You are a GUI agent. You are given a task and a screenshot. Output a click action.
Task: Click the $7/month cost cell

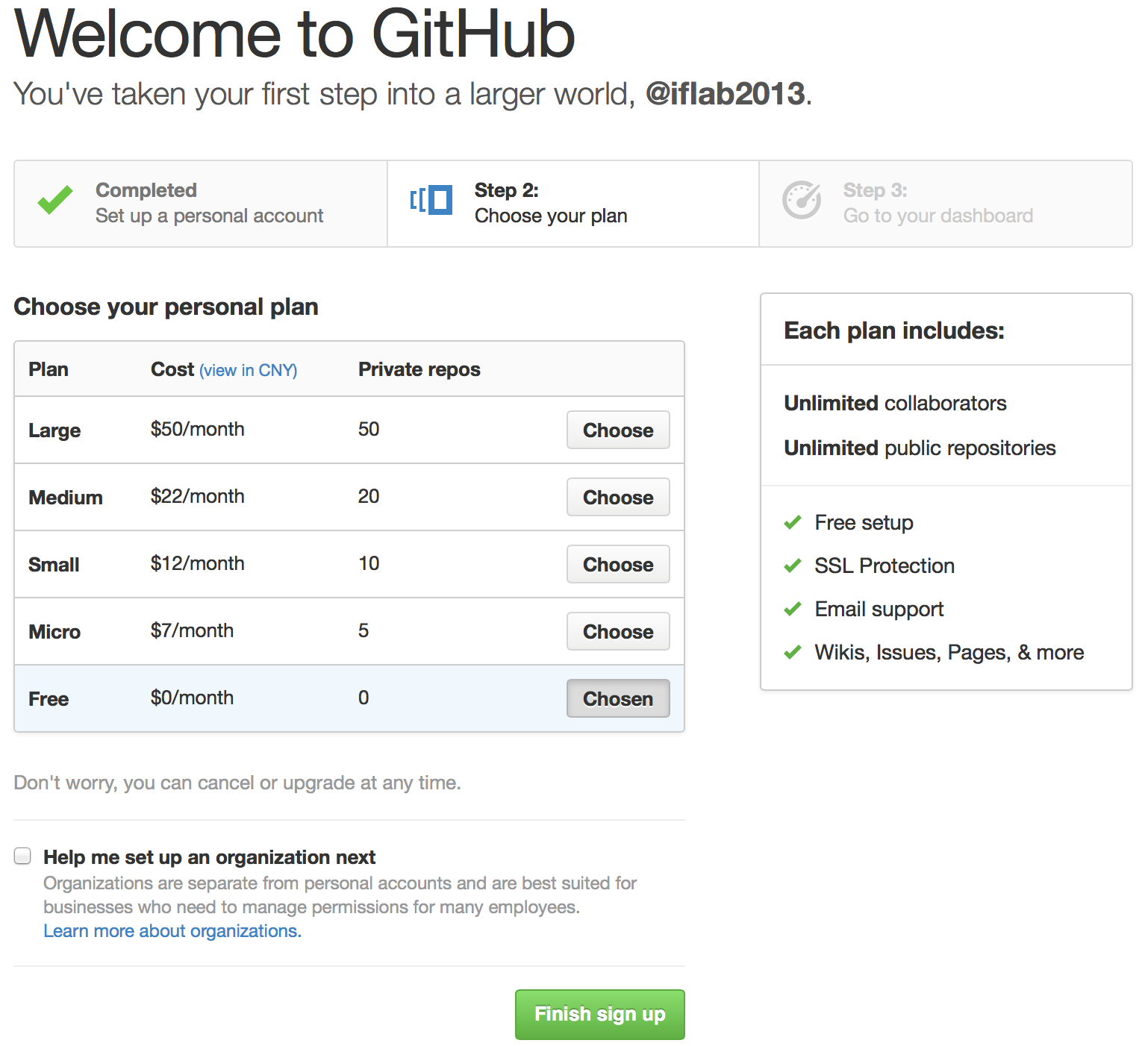point(193,630)
